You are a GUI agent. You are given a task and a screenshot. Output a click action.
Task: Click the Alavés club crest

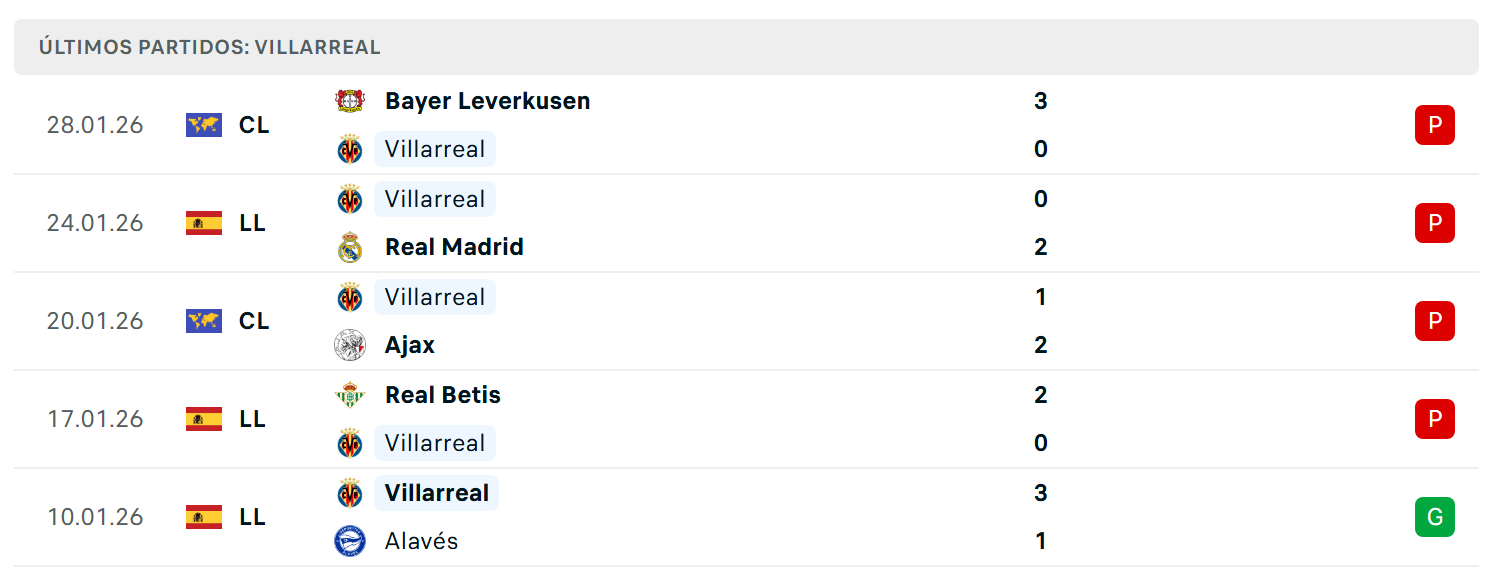click(350, 541)
